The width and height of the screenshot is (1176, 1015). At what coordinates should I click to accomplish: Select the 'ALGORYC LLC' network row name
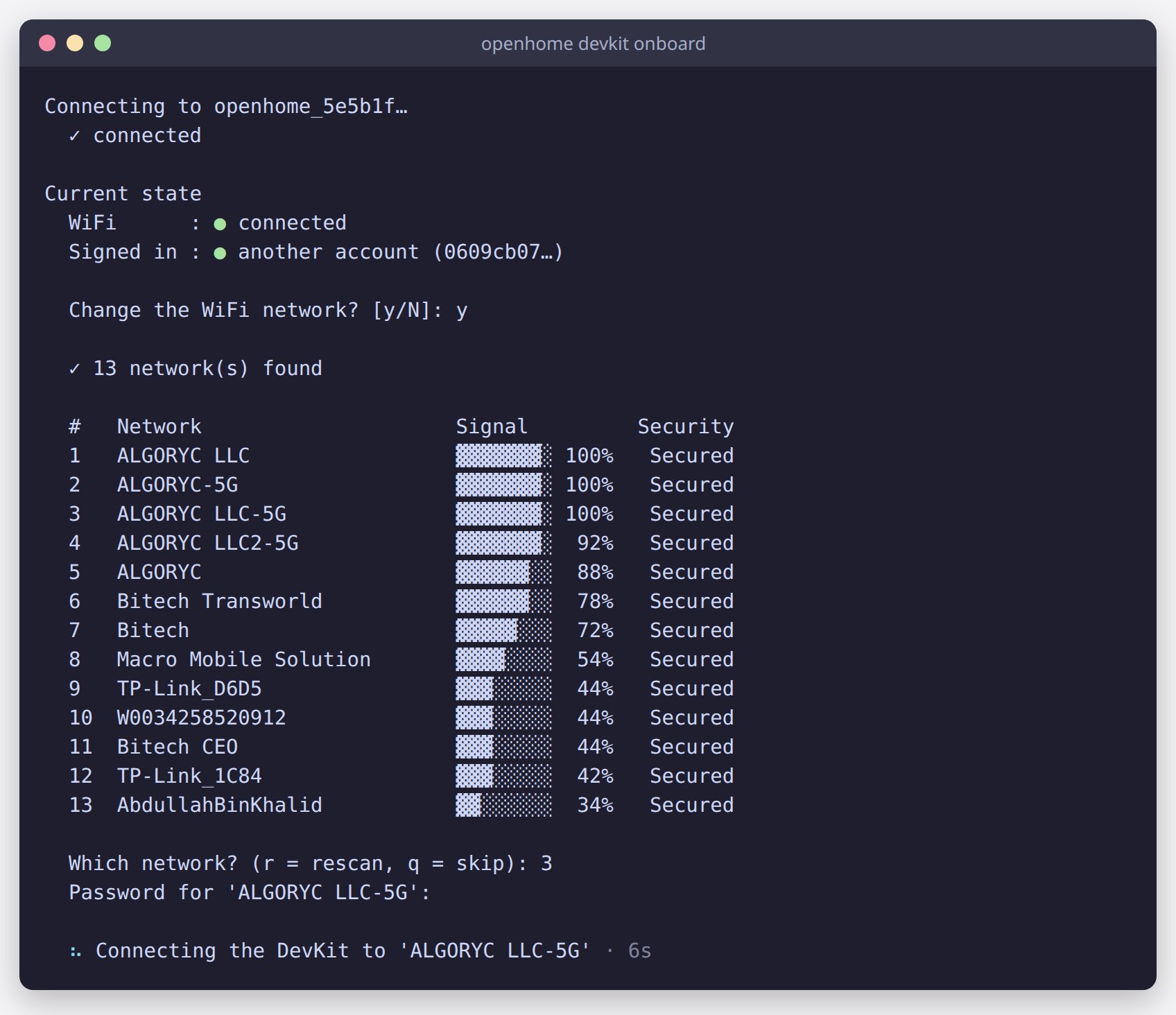pyautogui.click(x=183, y=456)
